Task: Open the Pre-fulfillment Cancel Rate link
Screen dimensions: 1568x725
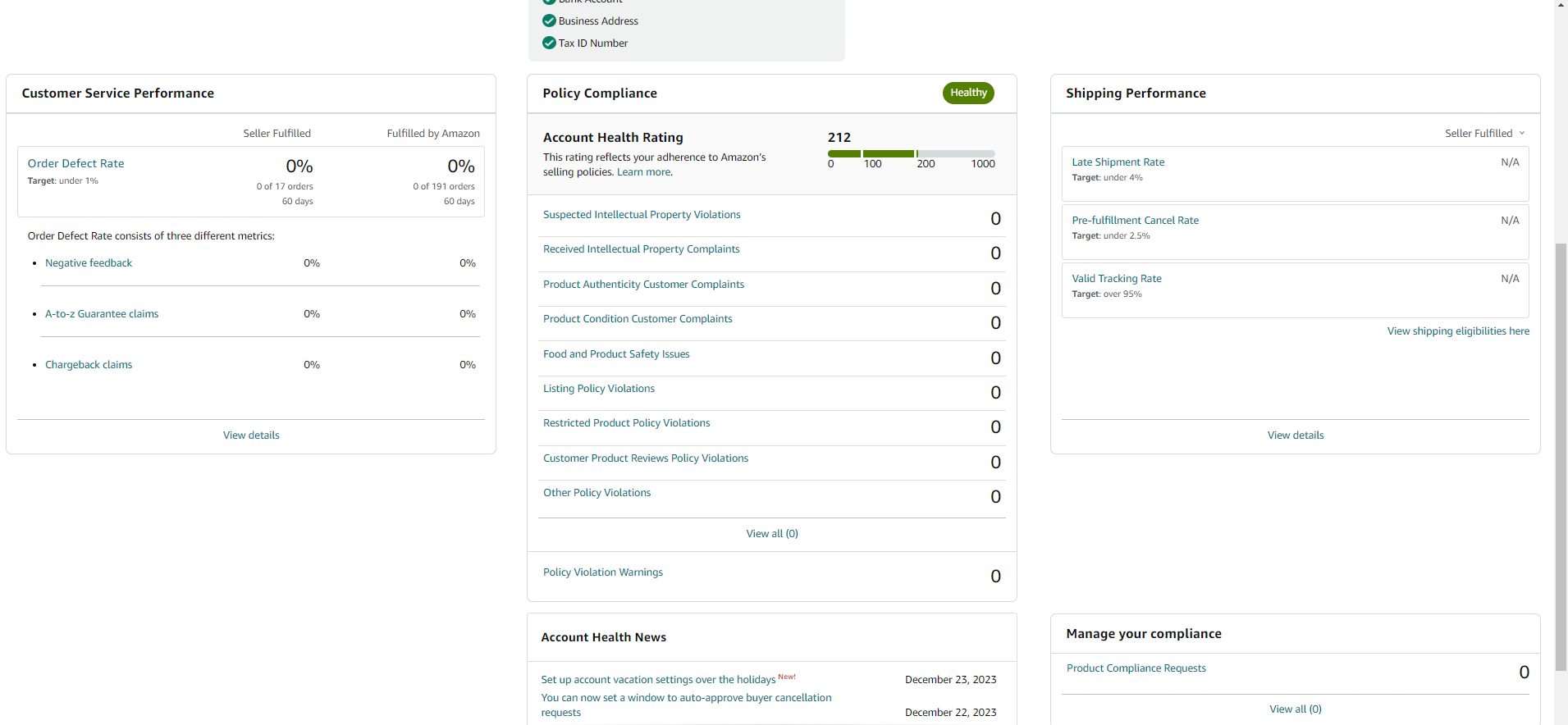Action: [x=1136, y=221]
